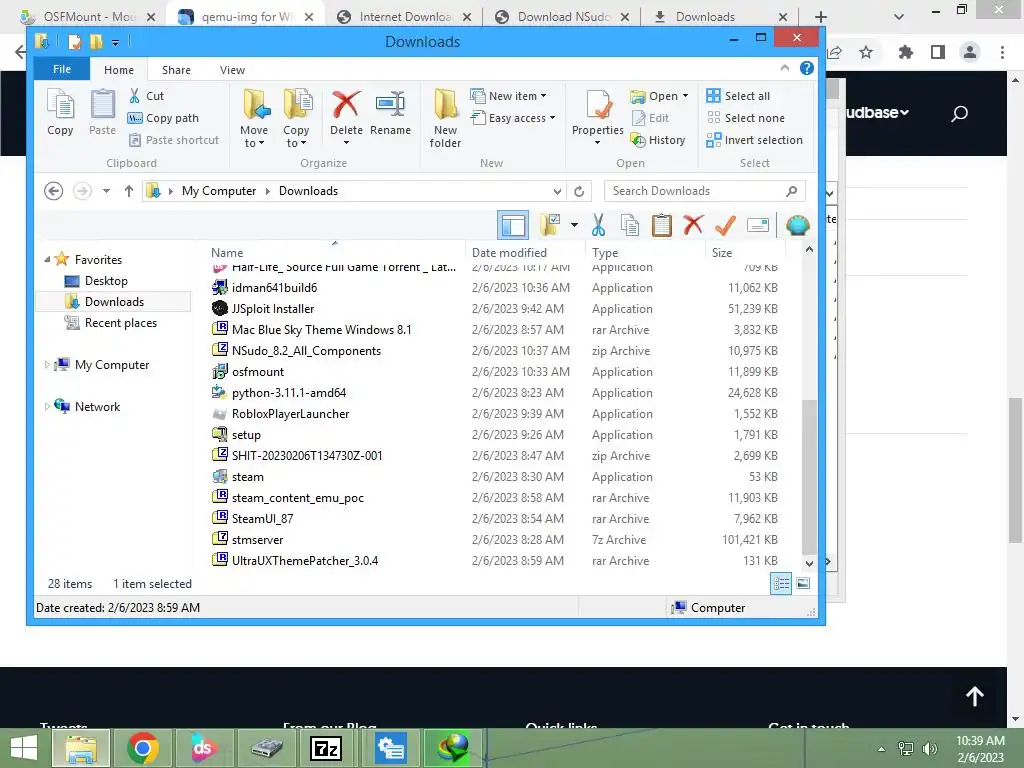Click the clipboard paste toolbar icon
Screen dimensions: 1024x768
(x=662, y=225)
